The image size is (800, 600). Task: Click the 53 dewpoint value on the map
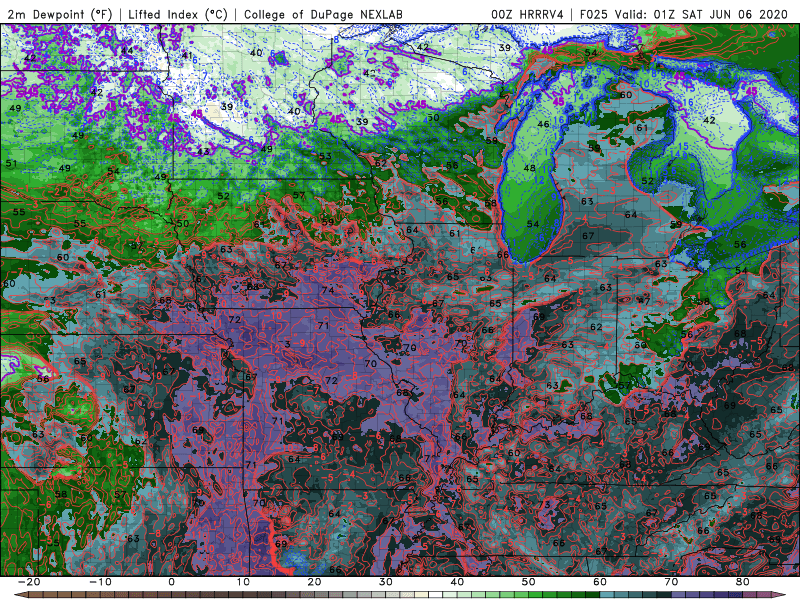[x=325, y=156]
